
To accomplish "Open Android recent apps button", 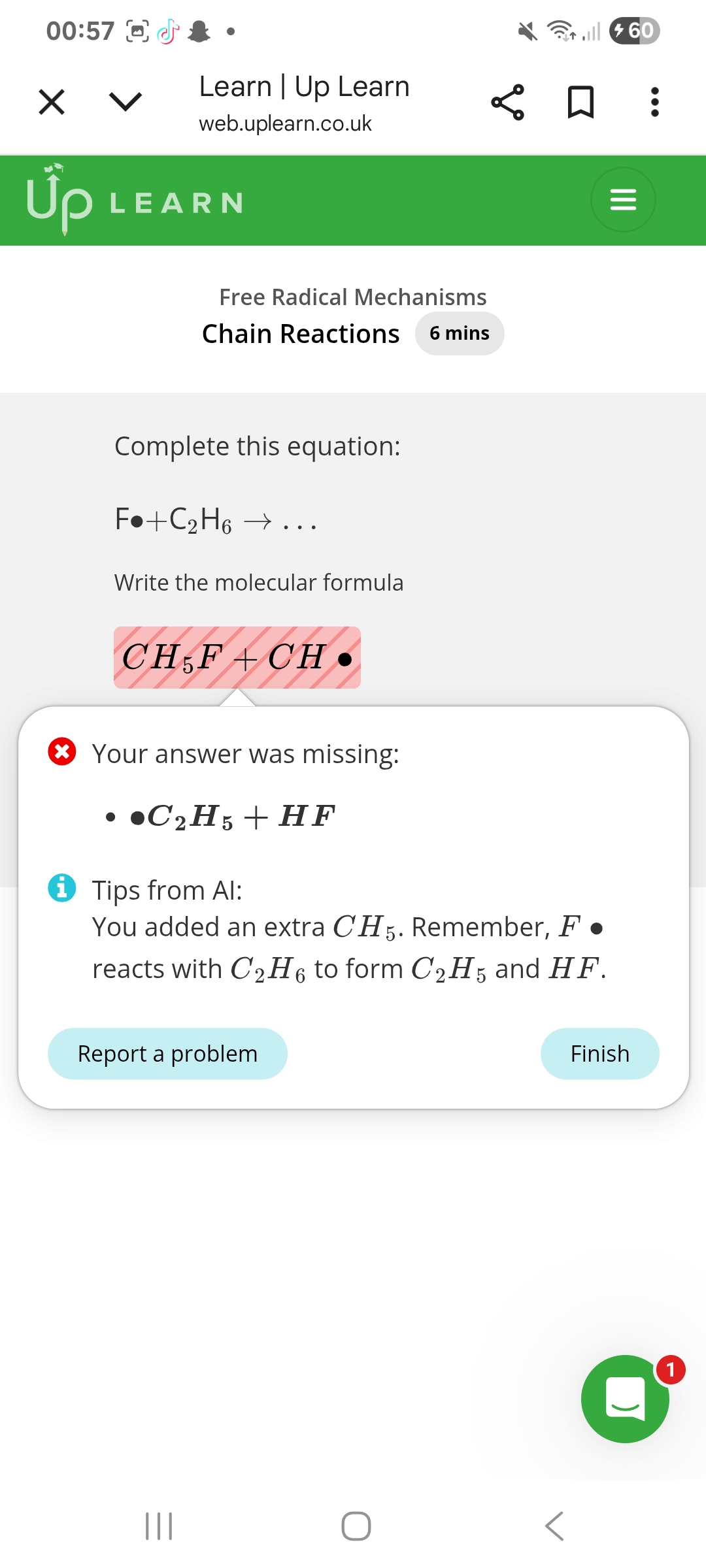I will coord(159,1526).
